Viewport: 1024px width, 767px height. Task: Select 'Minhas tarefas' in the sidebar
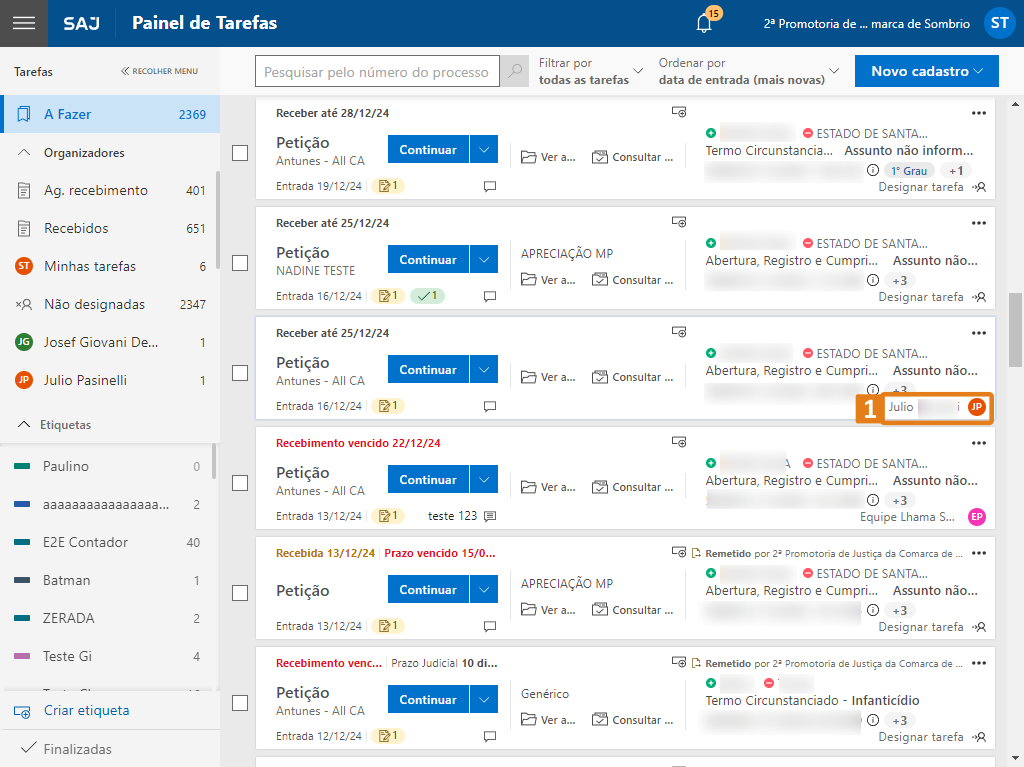[x=89, y=266]
